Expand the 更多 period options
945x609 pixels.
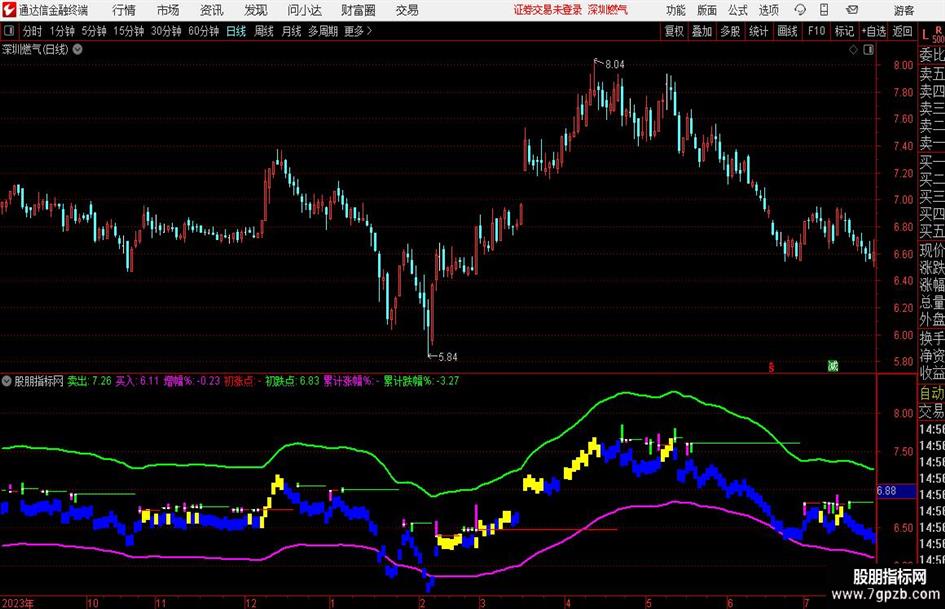(358, 31)
